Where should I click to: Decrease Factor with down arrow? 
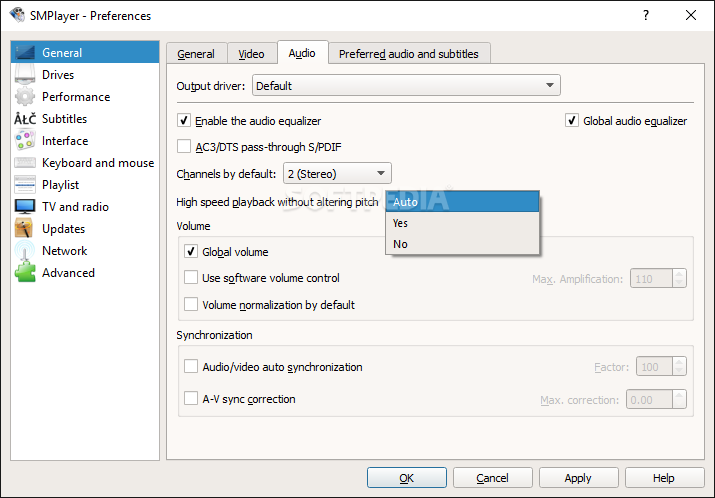pyautogui.click(x=679, y=371)
